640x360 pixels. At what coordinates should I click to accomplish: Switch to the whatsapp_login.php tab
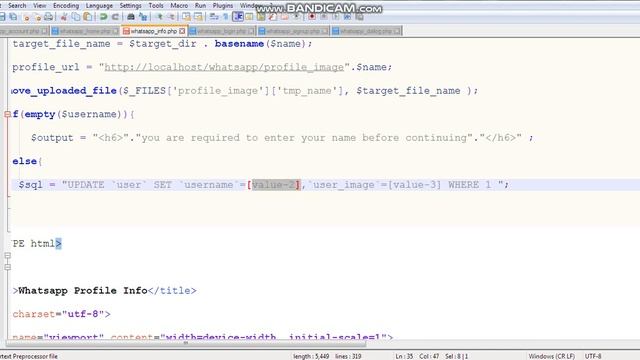221,31
